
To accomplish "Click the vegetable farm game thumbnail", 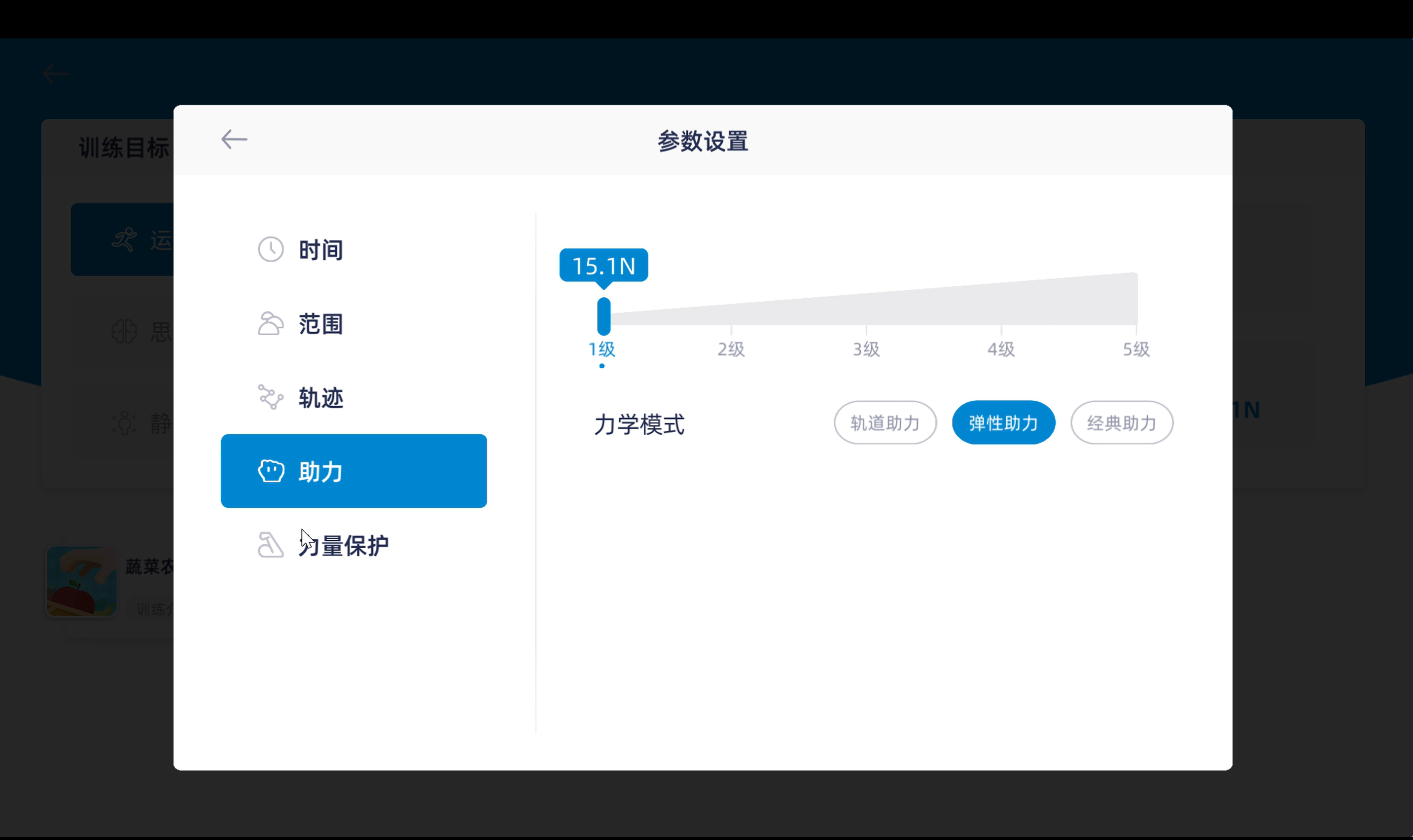I will (x=81, y=581).
